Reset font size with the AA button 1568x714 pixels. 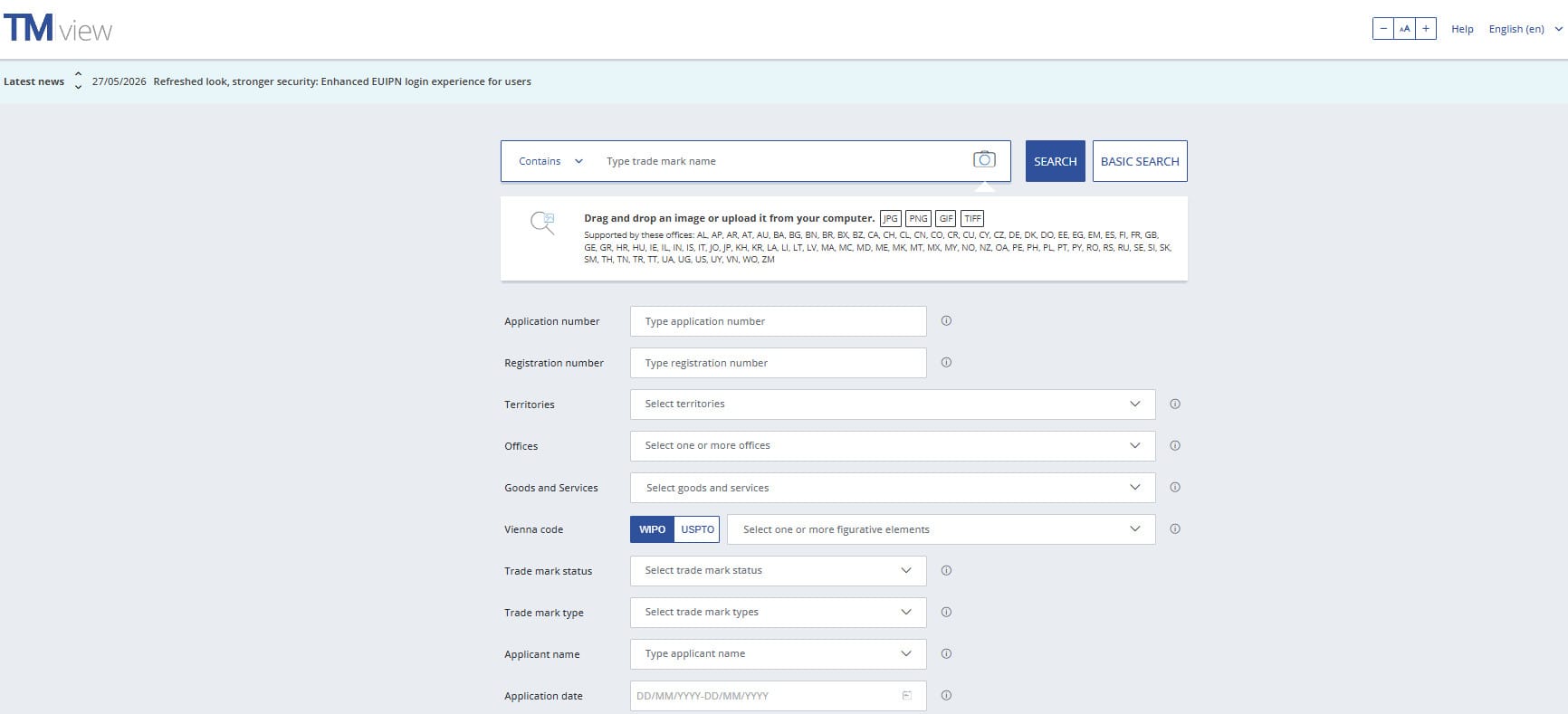(x=1404, y=29)
